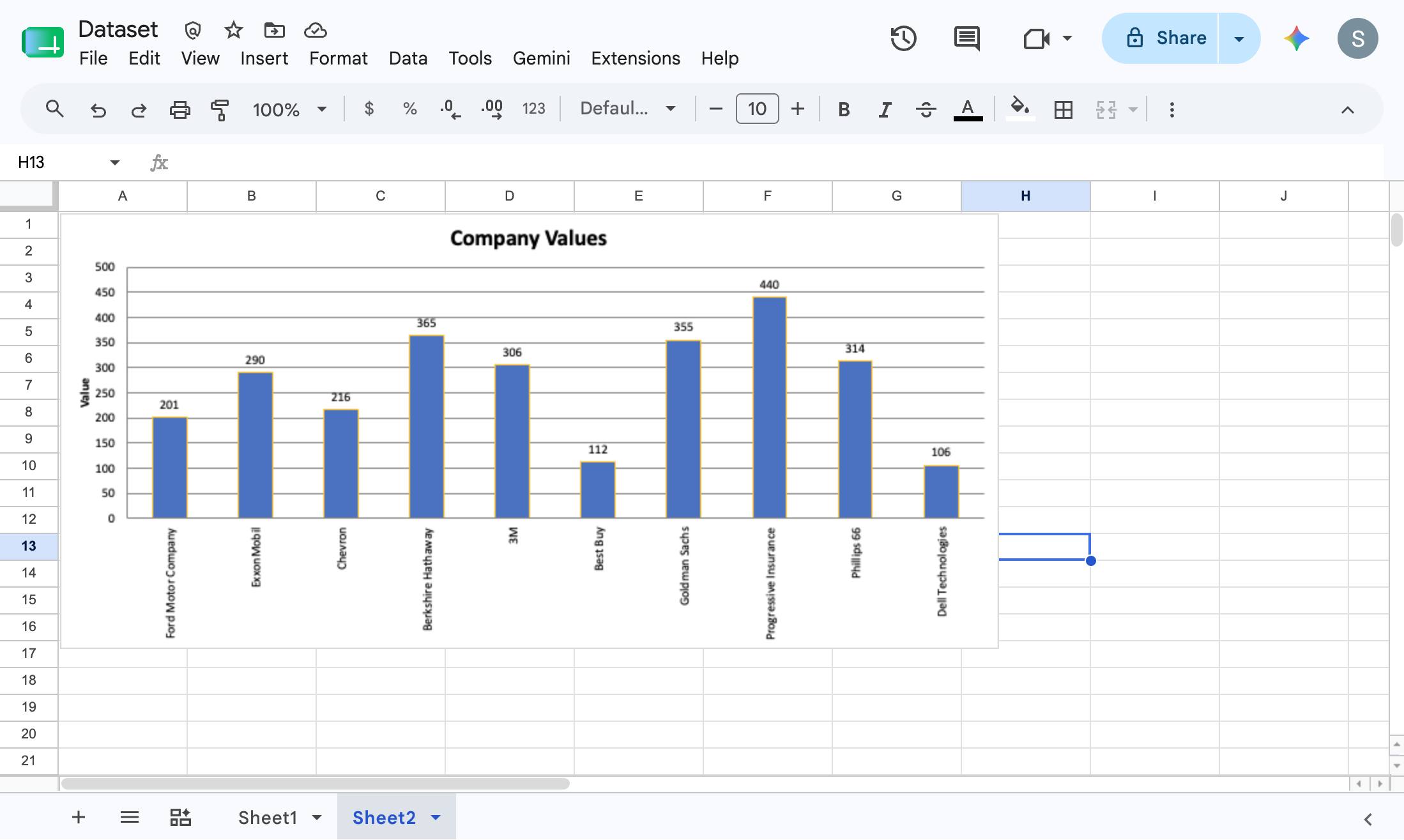Increase font size plus button
Image resolution: width=1404 pixels, height=840 pixels.
coord(798,109)
